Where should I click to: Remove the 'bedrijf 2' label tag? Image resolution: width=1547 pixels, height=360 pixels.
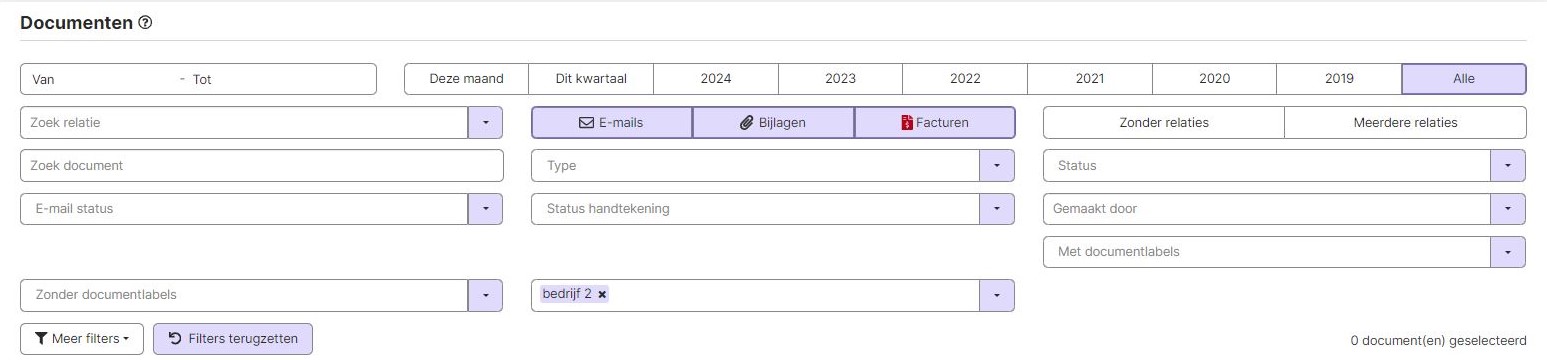[x=602, y=294]
